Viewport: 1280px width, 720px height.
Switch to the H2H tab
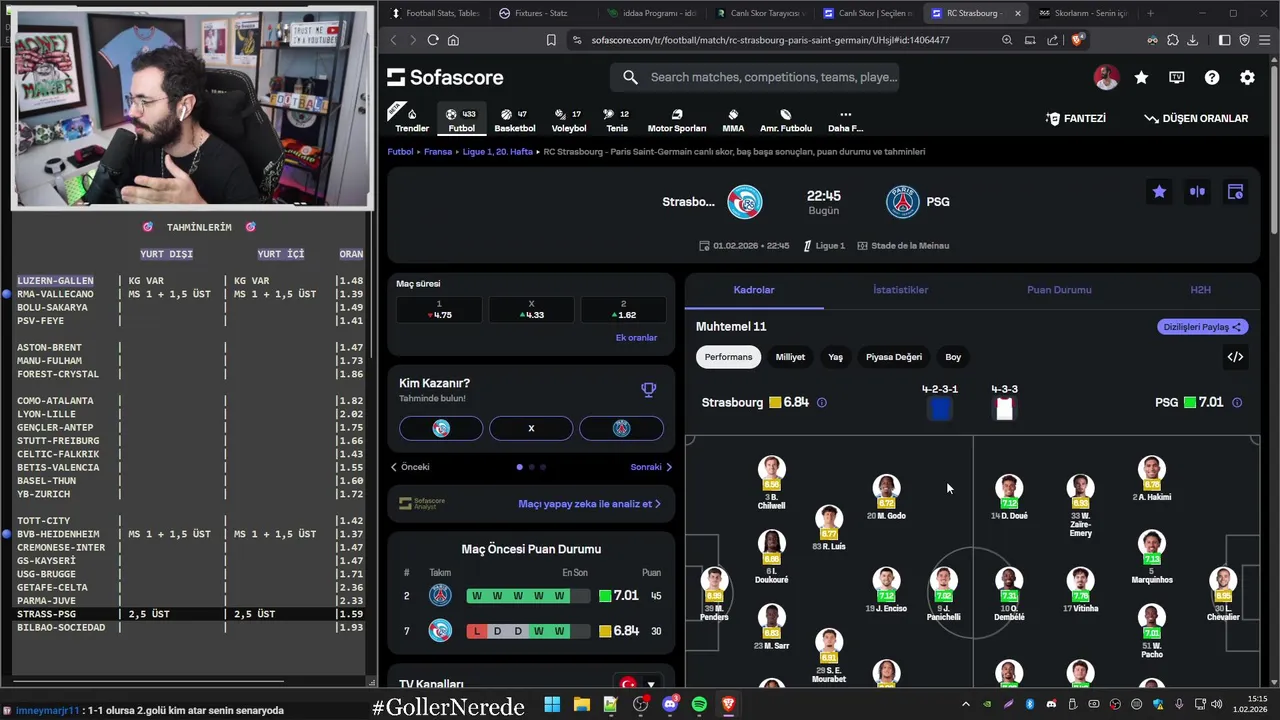coord(1200,290)
